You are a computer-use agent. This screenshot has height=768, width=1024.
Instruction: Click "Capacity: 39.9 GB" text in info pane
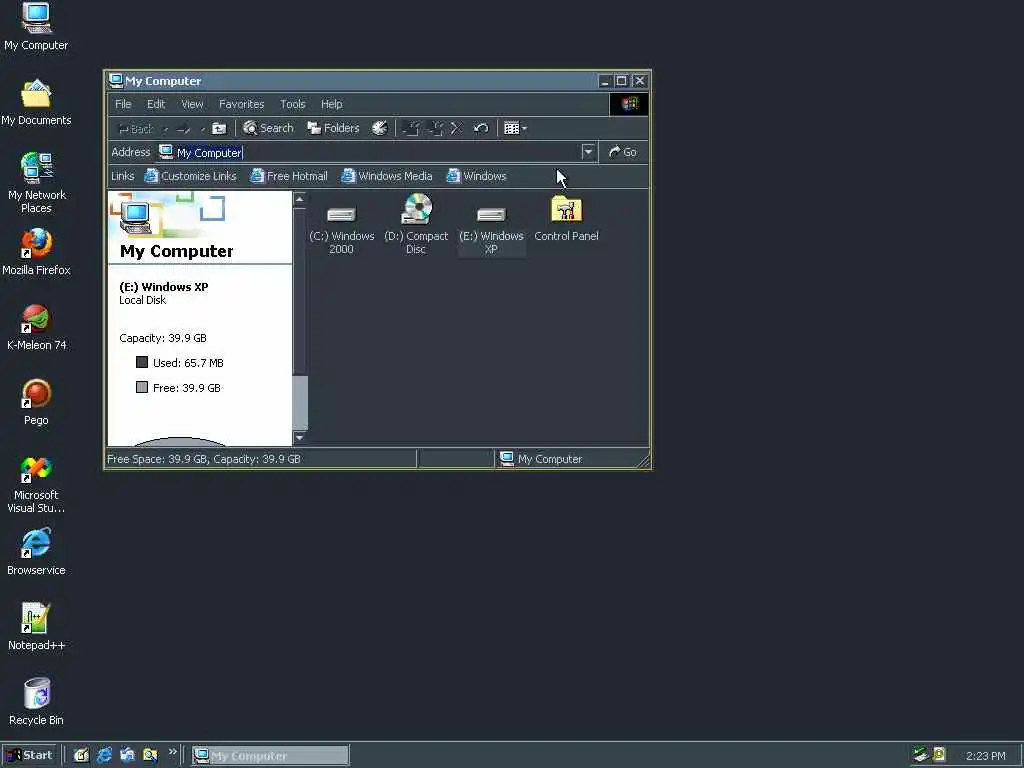(163, 338)
